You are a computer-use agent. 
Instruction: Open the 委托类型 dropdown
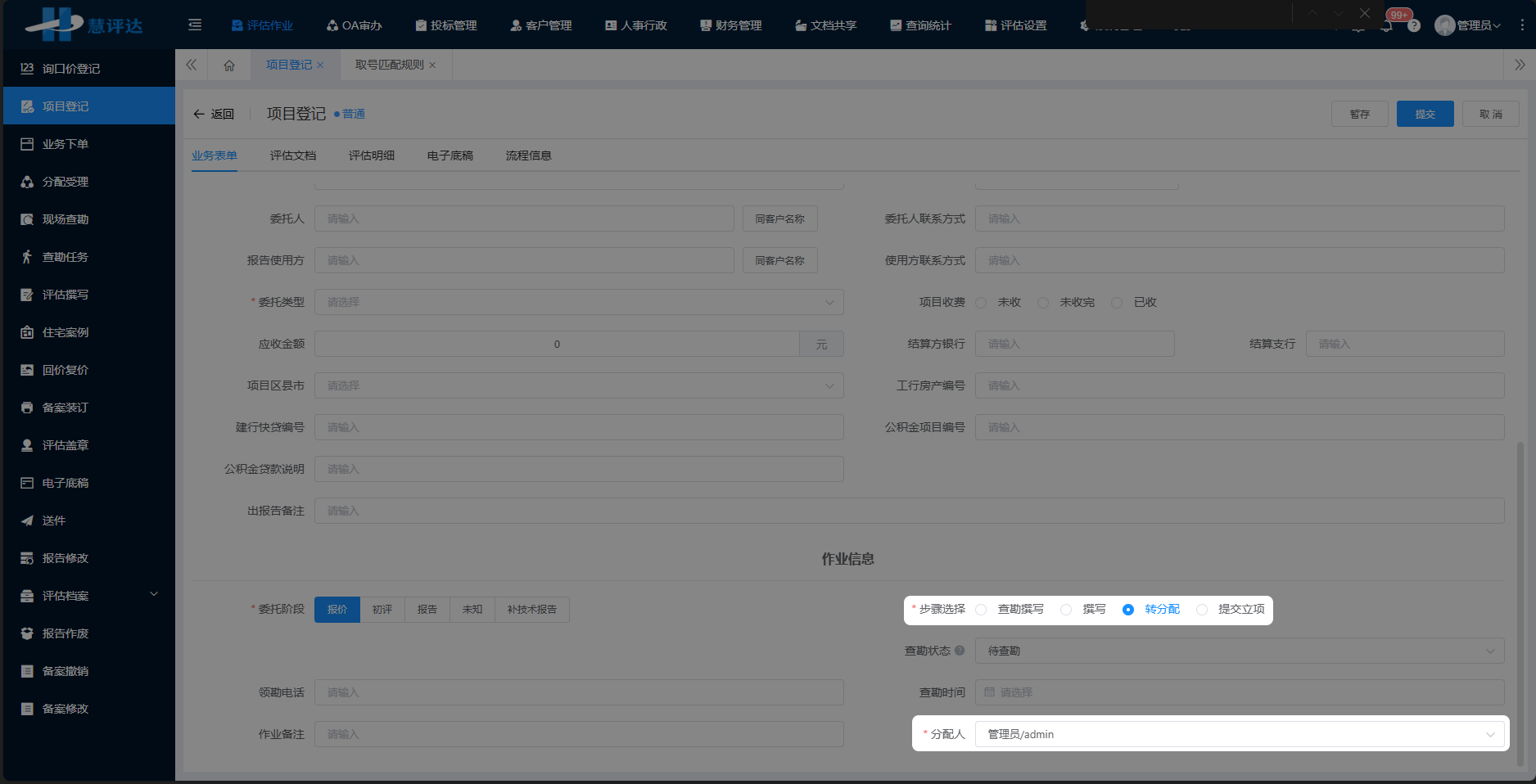[x=579, y=302]
